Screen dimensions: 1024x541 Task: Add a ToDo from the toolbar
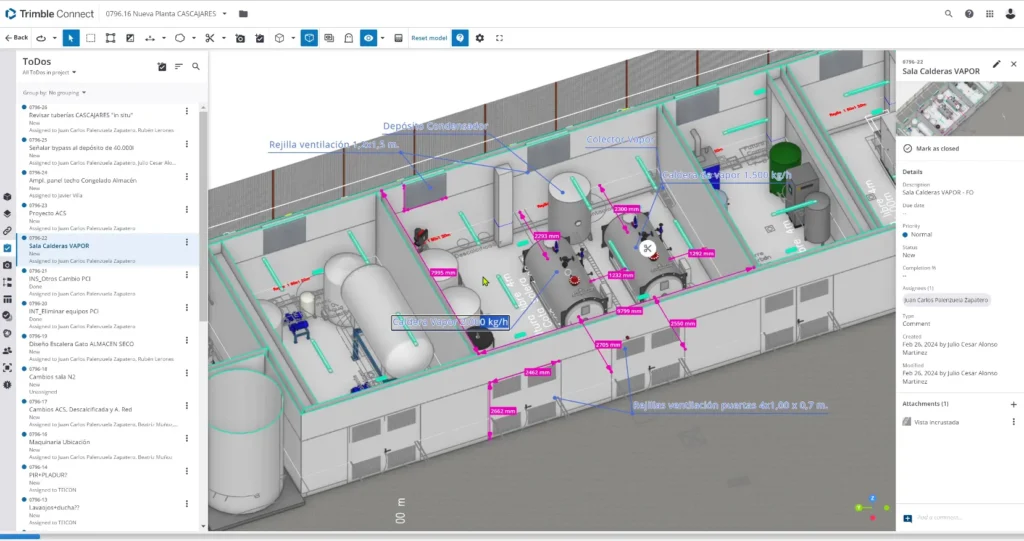259,38
